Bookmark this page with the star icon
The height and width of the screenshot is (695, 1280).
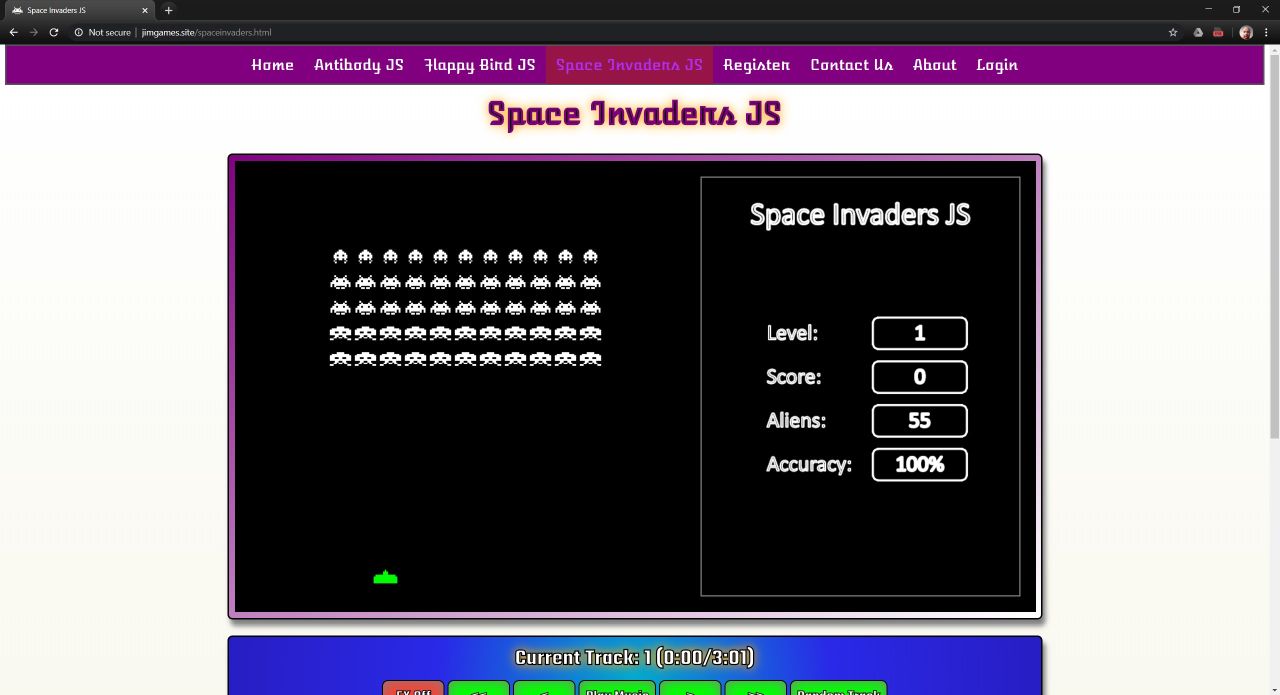click(x=1173, y=32)
